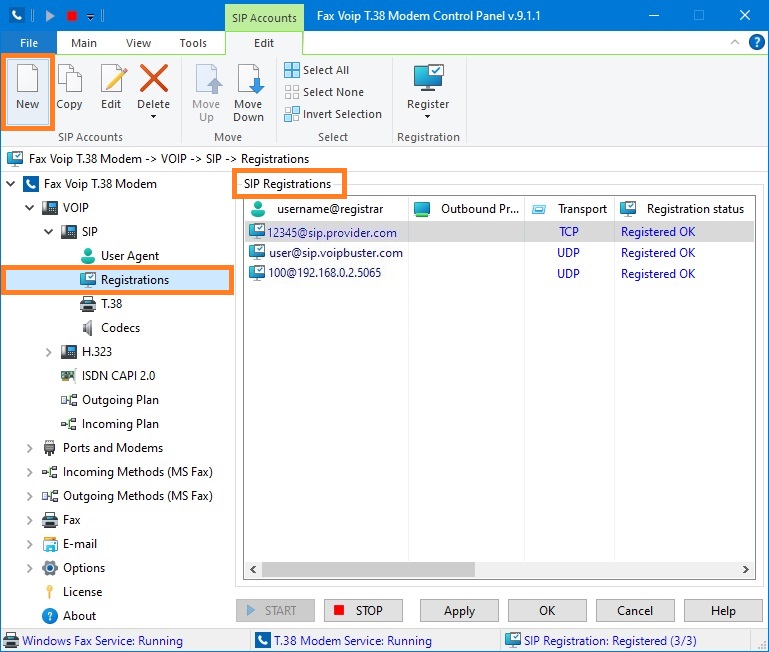
Task: Click the red stop icon in title bar
Action: 72,16
